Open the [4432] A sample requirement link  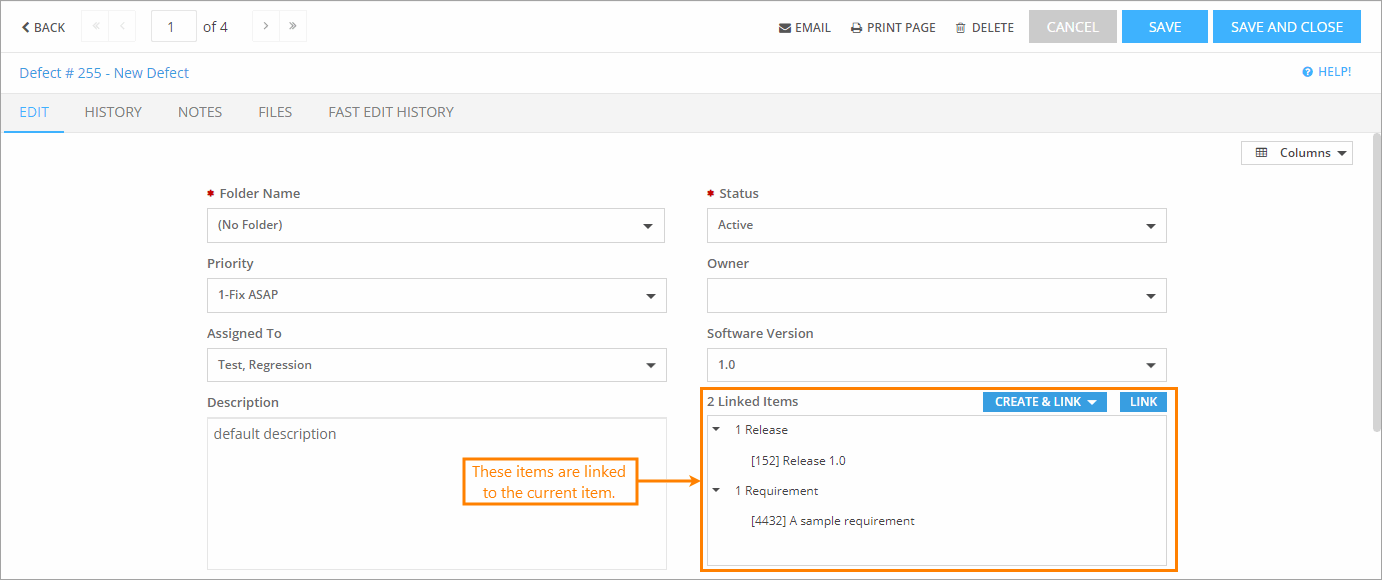833,520
